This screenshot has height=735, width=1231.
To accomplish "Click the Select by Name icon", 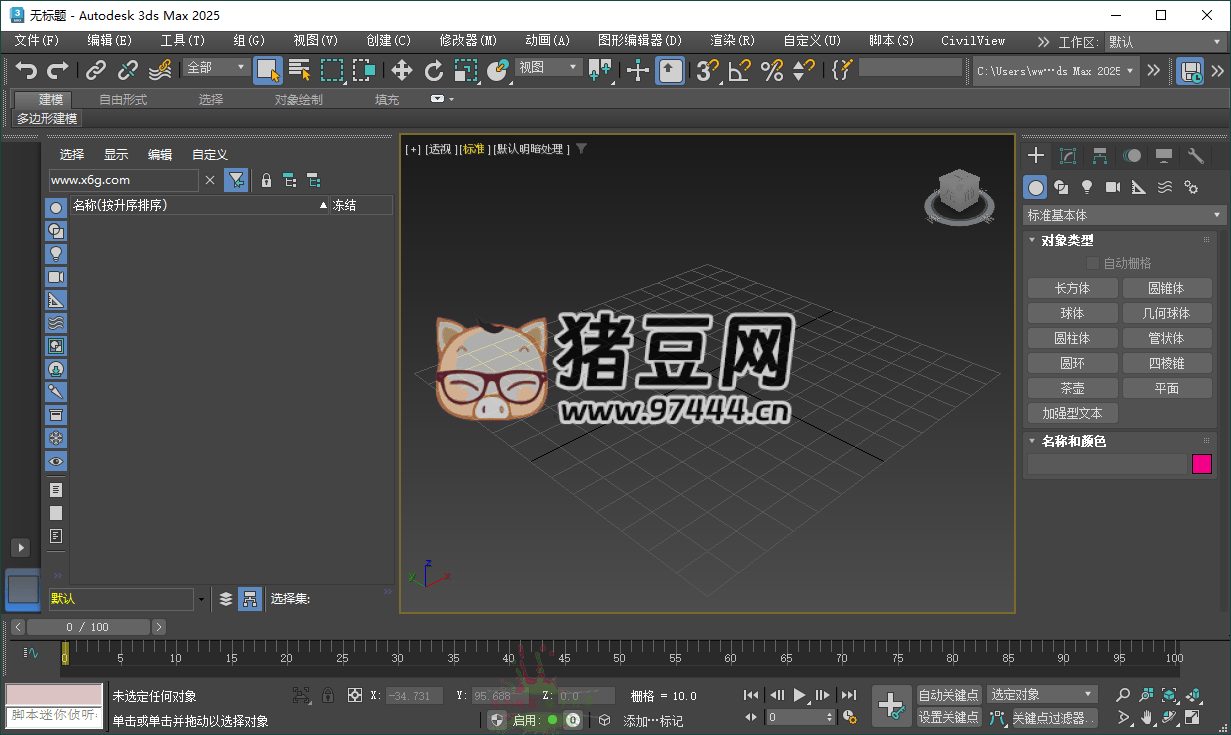I will coord(299,70).
